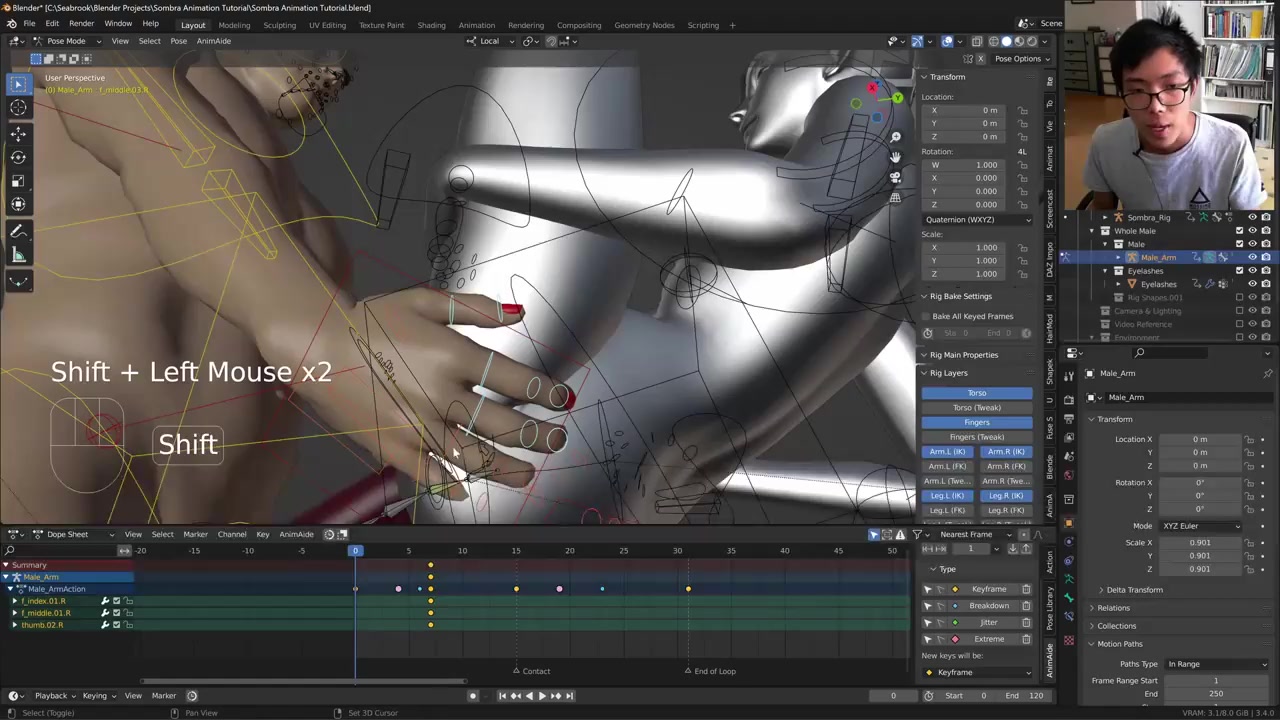1280x720 pixels.
Task: Select the Move tool in the viewport toolbar
Action: [x=18, y=133]
